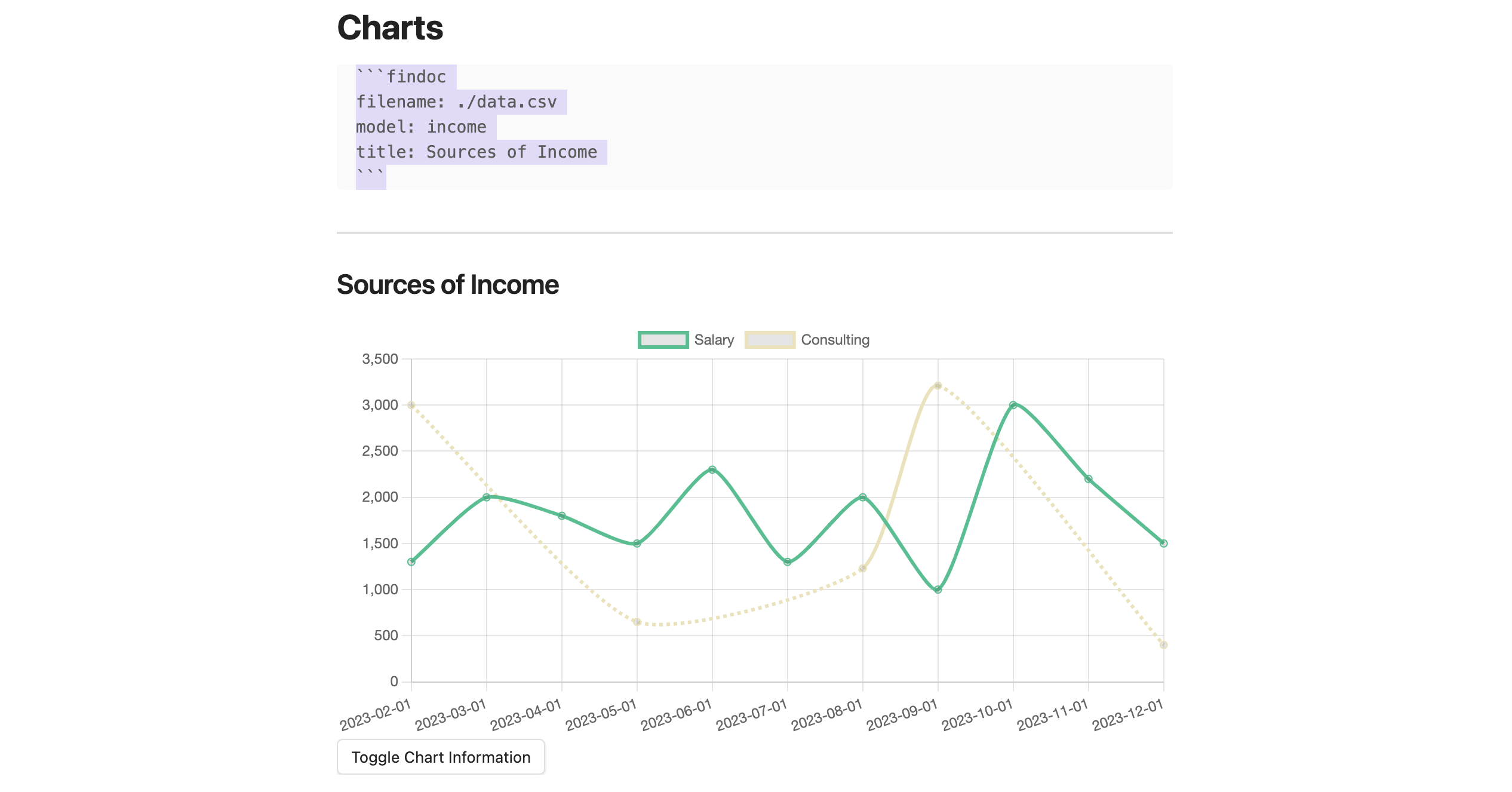Click the 0 y-axis label

(x=394, y=682)
